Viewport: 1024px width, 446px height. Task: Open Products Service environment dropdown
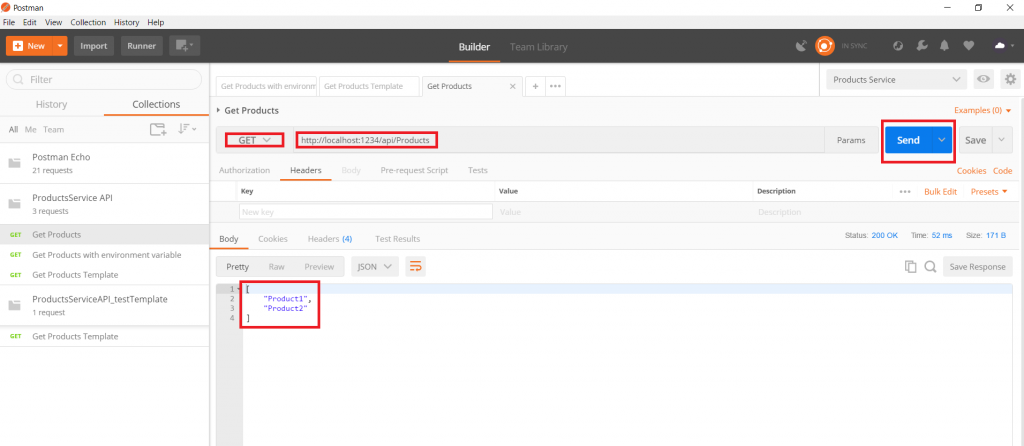897,80
